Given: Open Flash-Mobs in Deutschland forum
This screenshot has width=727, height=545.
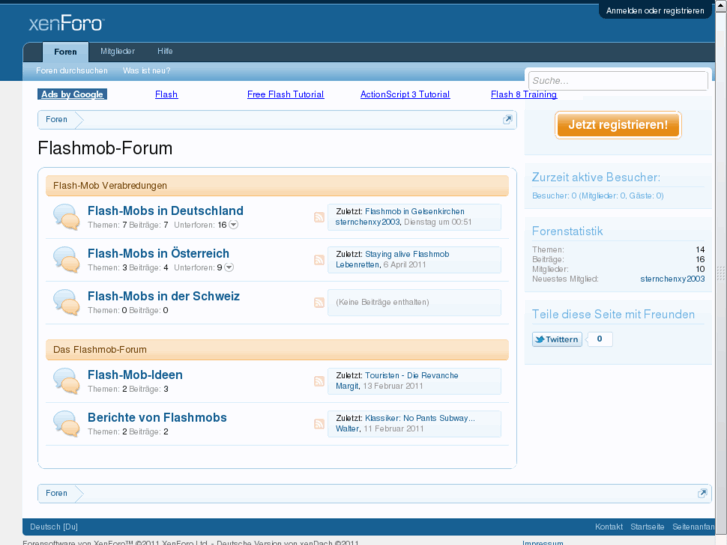Looking at the screenshot, I should click(x=166, y=211).
